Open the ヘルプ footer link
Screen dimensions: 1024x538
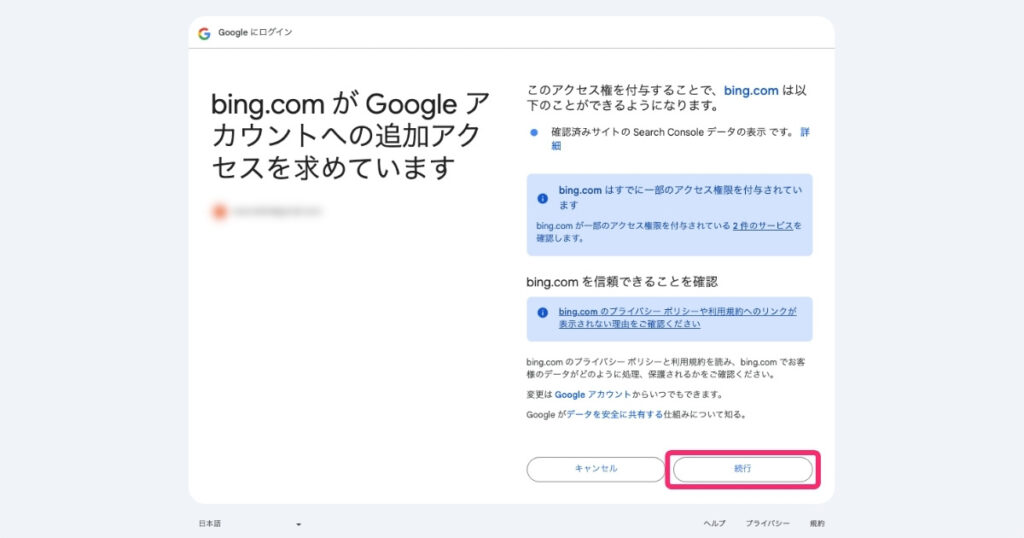(714, 524)
